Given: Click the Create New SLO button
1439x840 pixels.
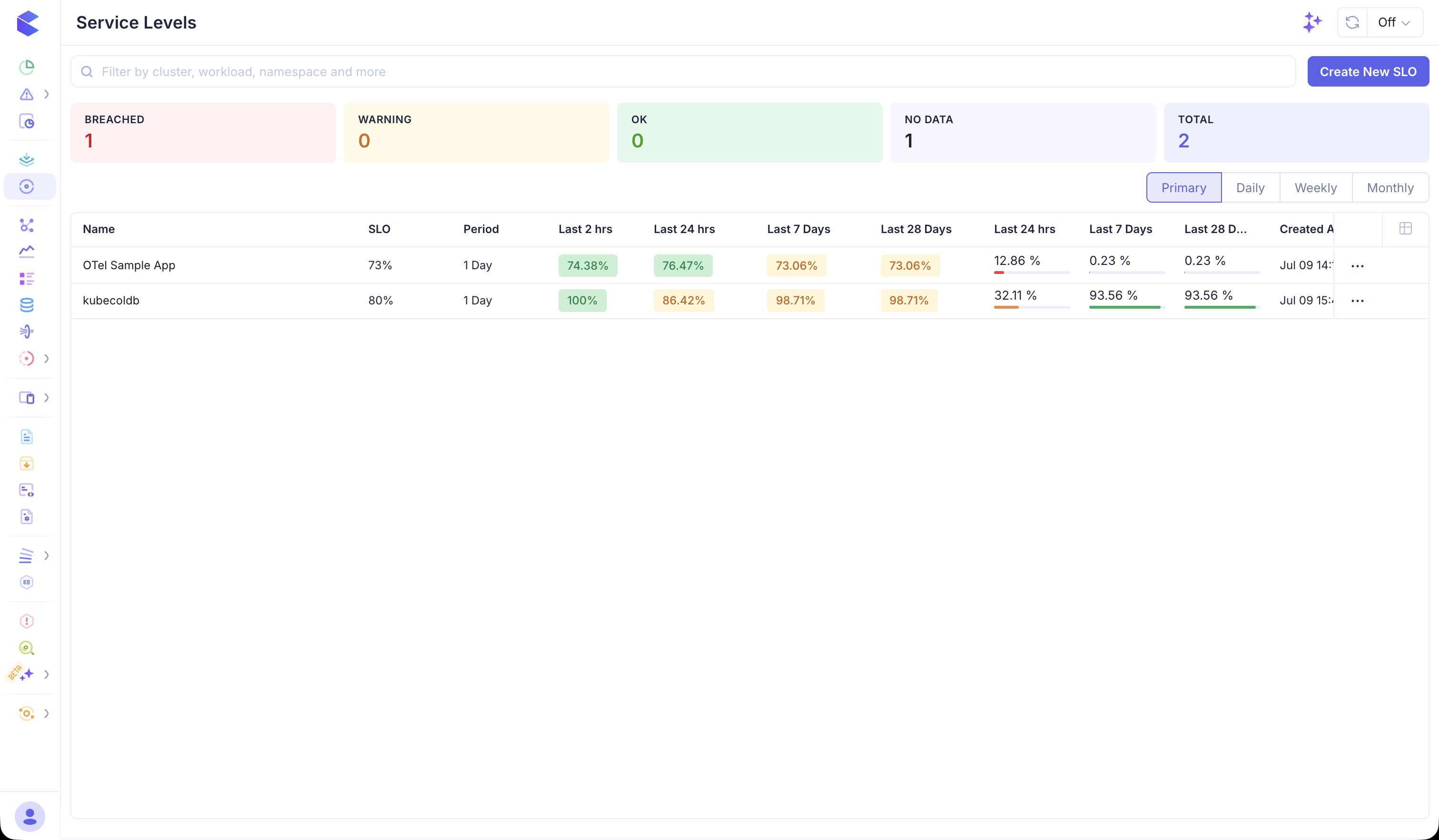Looking at the screenshot, I should click(1368, 71).
